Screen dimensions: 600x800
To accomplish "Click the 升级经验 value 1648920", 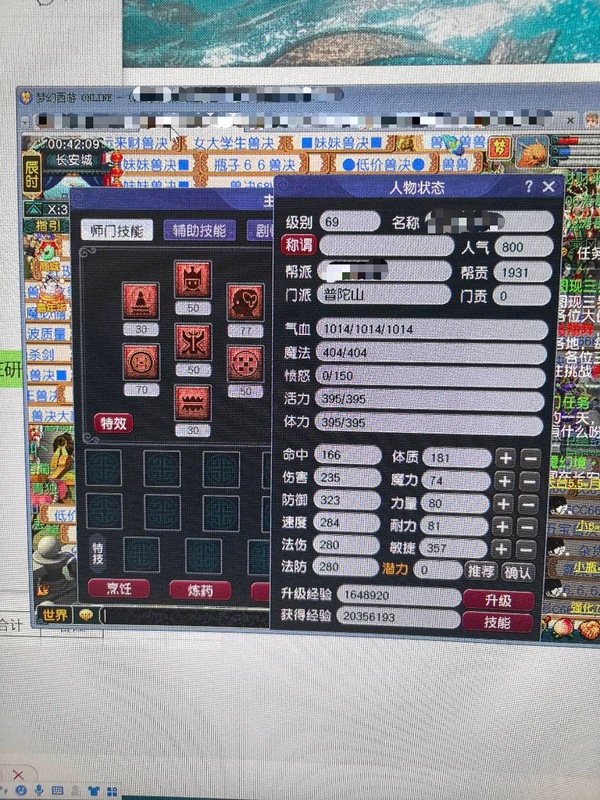I will [x=399, y=595].
